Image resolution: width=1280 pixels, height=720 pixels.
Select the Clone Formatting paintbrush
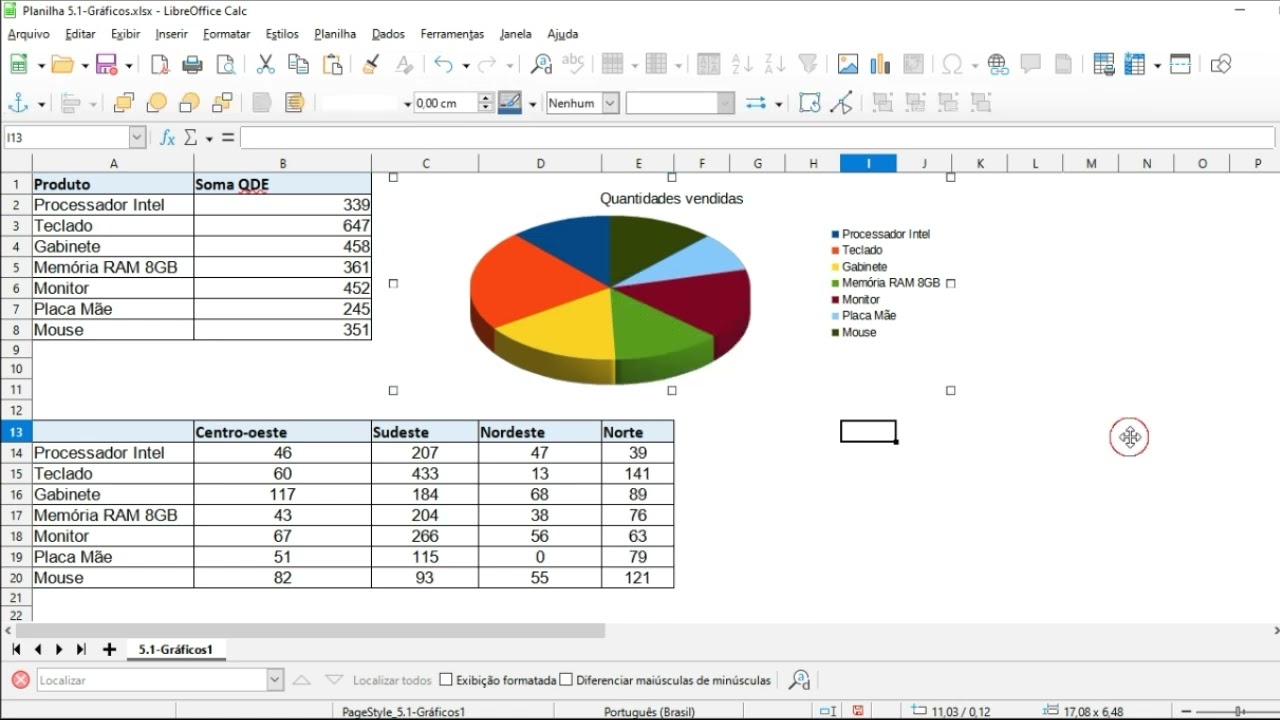pos(371,64)
